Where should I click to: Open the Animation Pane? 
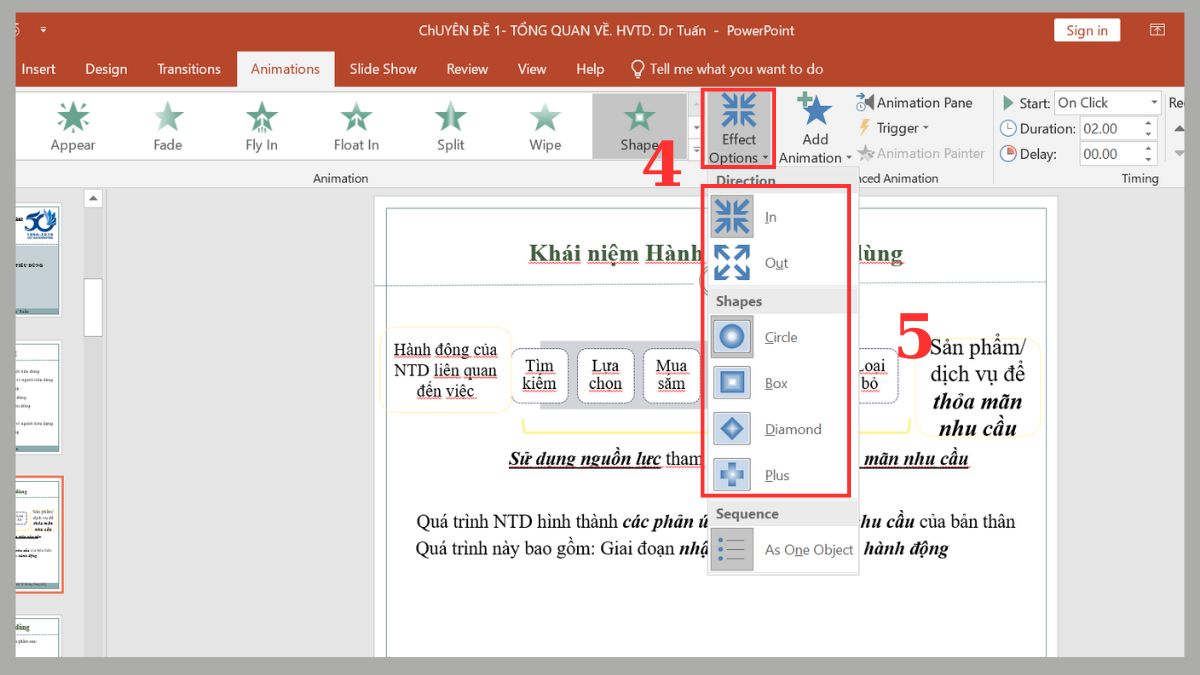[x=915, y=102]
